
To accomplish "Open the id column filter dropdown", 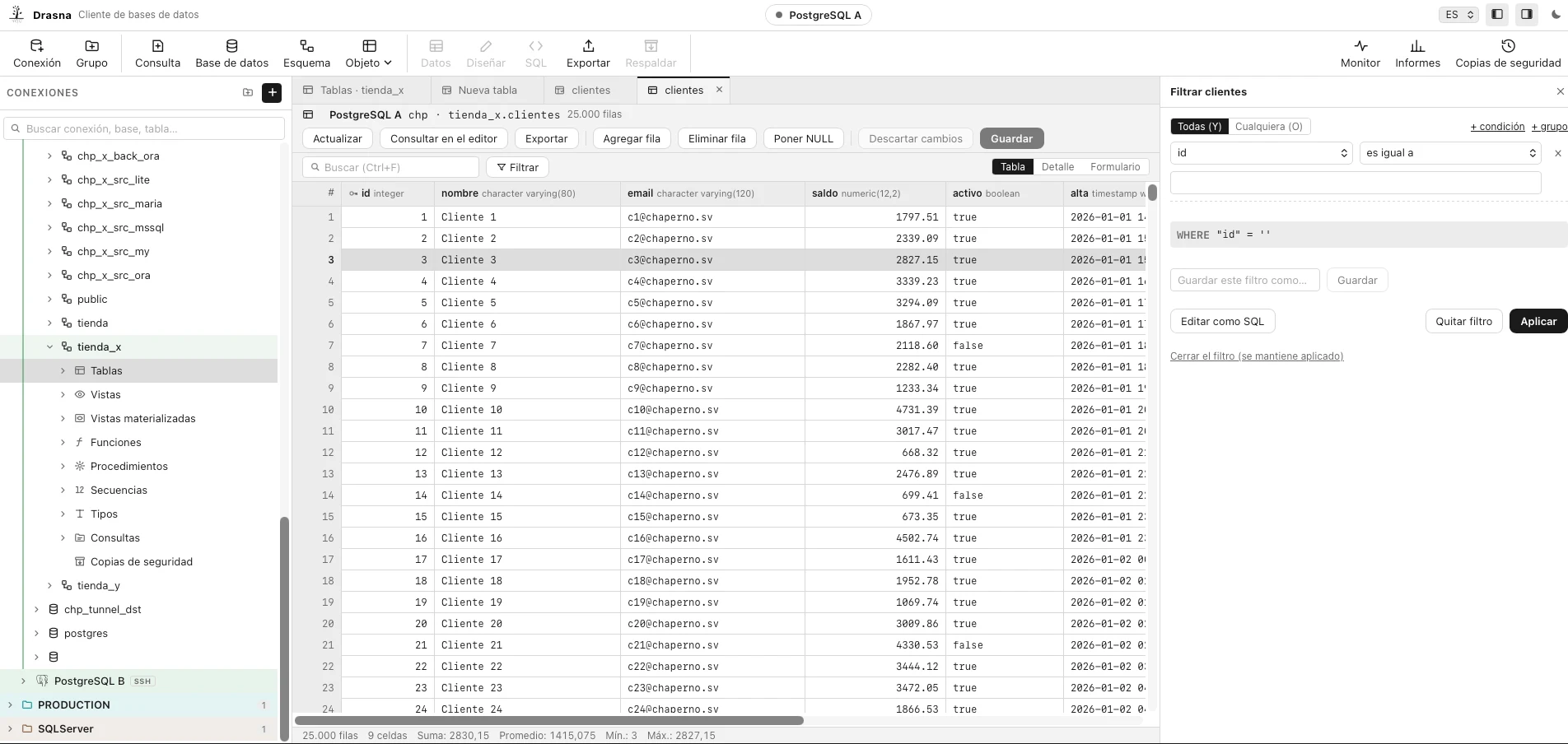I will click(x=1261, y=153).
